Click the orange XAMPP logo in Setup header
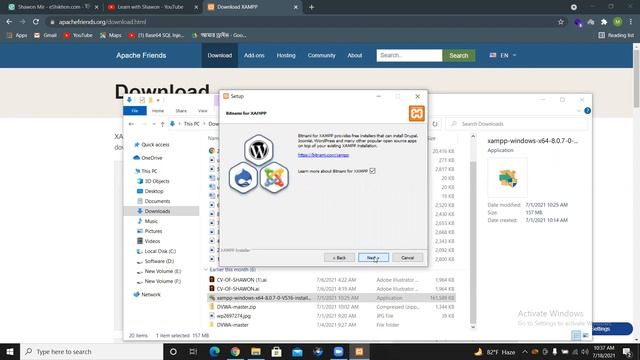Viewport: 640px width, 360px height. 417,113
